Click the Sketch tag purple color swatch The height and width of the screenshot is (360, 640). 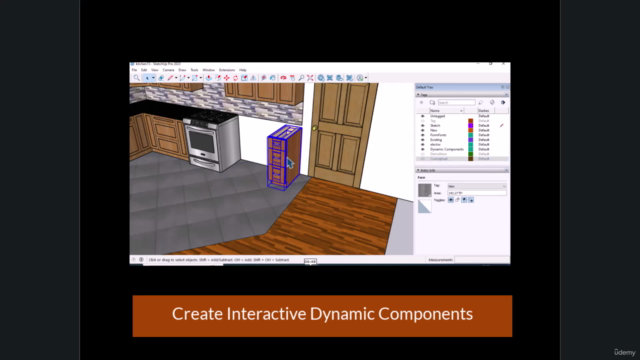(471, 126)
